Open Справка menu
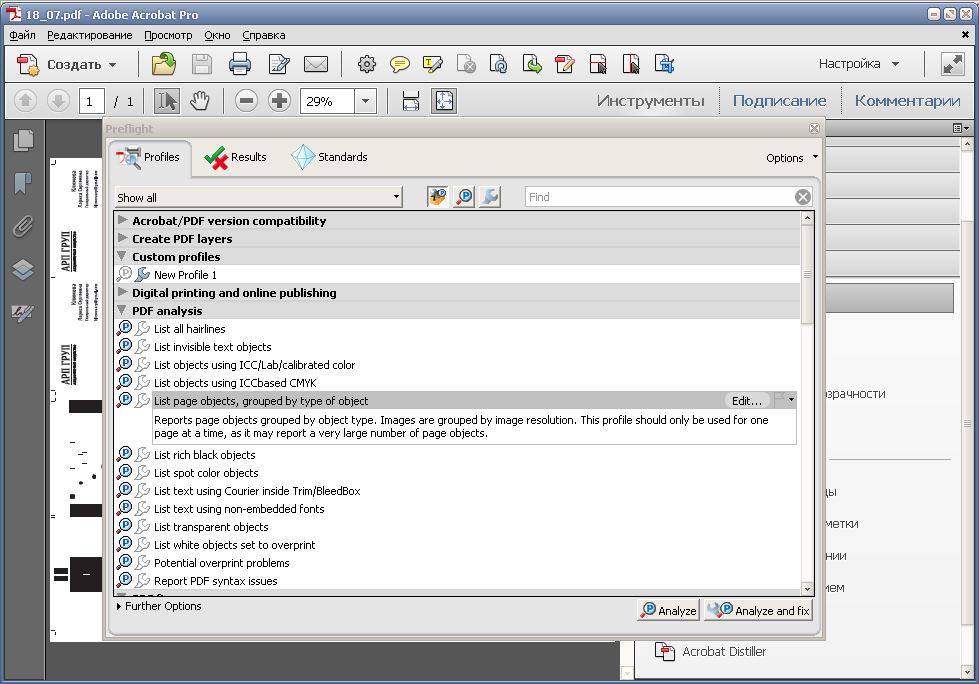 tap(263, 35)
